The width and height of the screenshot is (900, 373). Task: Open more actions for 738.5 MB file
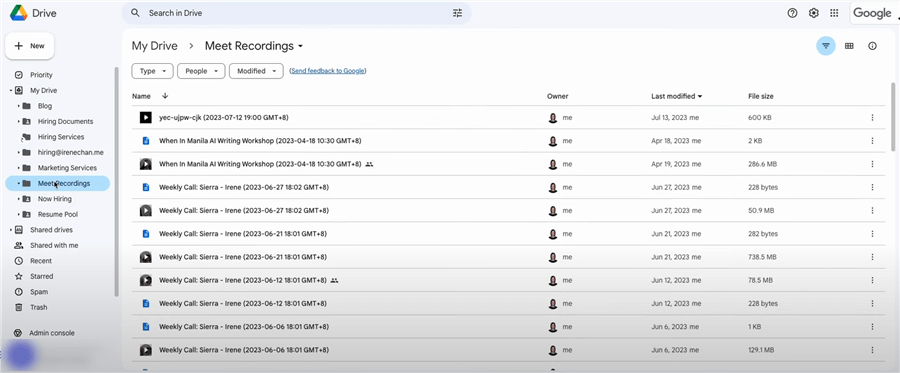pyautogui.click(x=872, y=257)
